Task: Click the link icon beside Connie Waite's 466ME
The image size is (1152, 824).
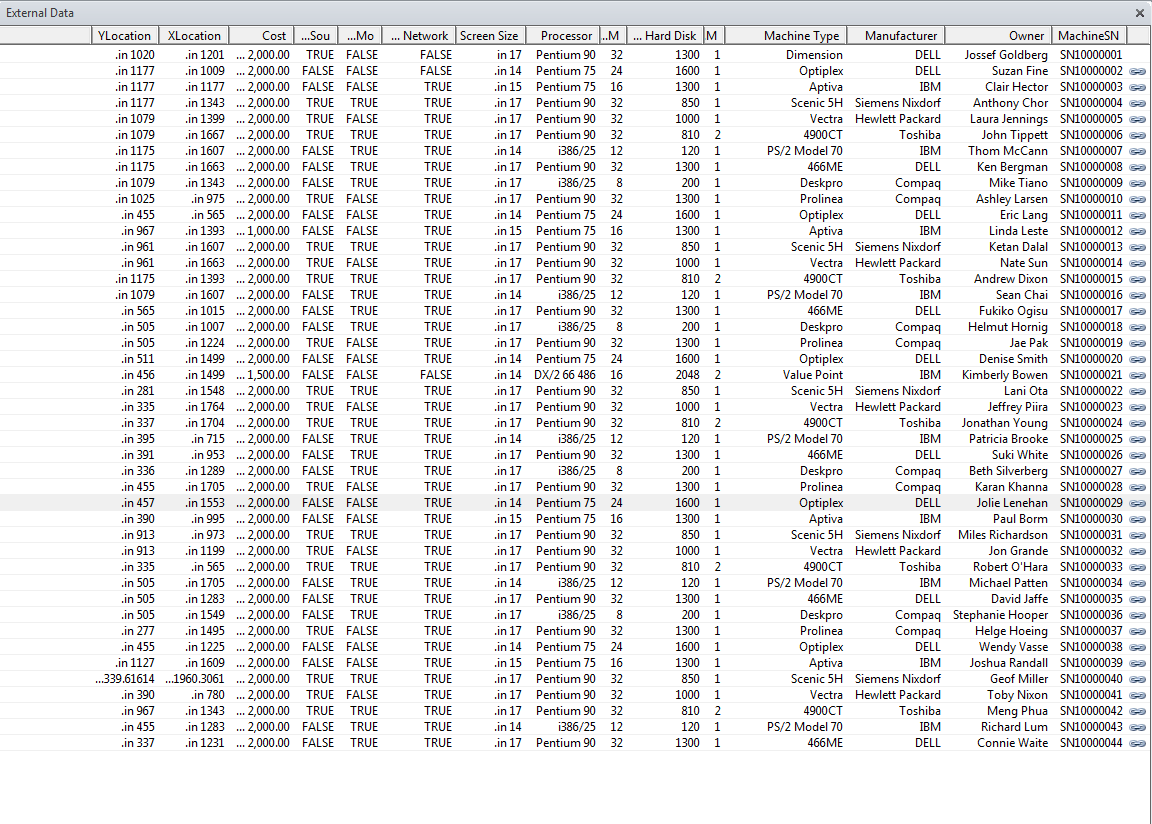Action: [1139, 743]
